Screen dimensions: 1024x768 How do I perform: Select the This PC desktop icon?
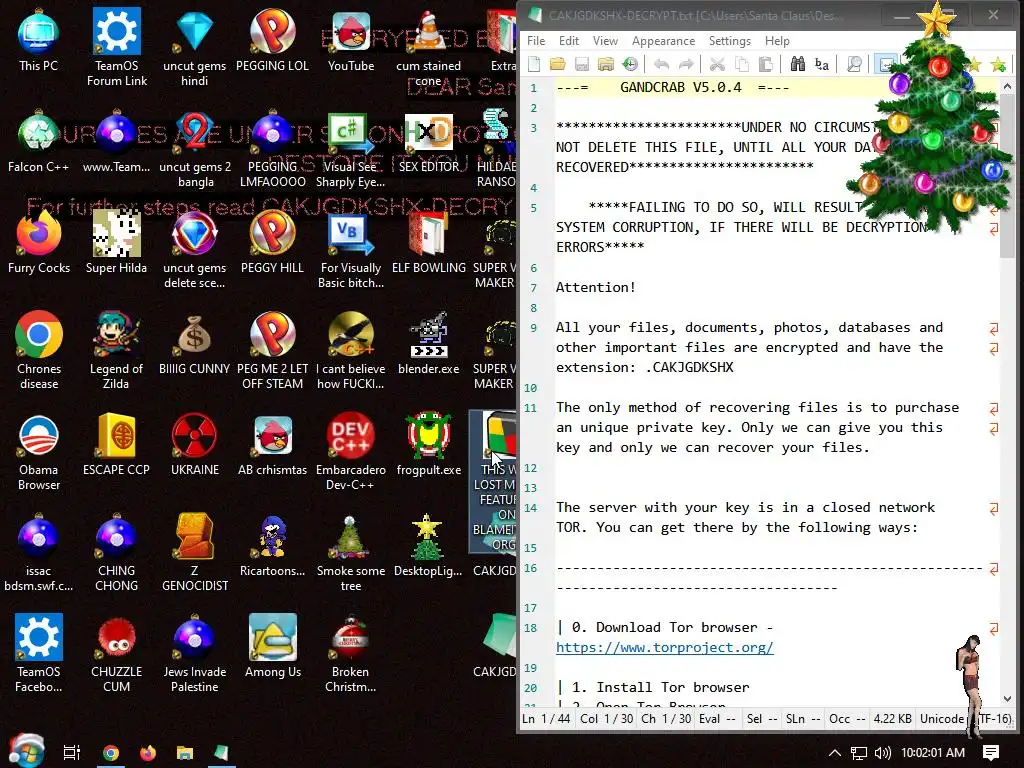[x=39, y=40]
